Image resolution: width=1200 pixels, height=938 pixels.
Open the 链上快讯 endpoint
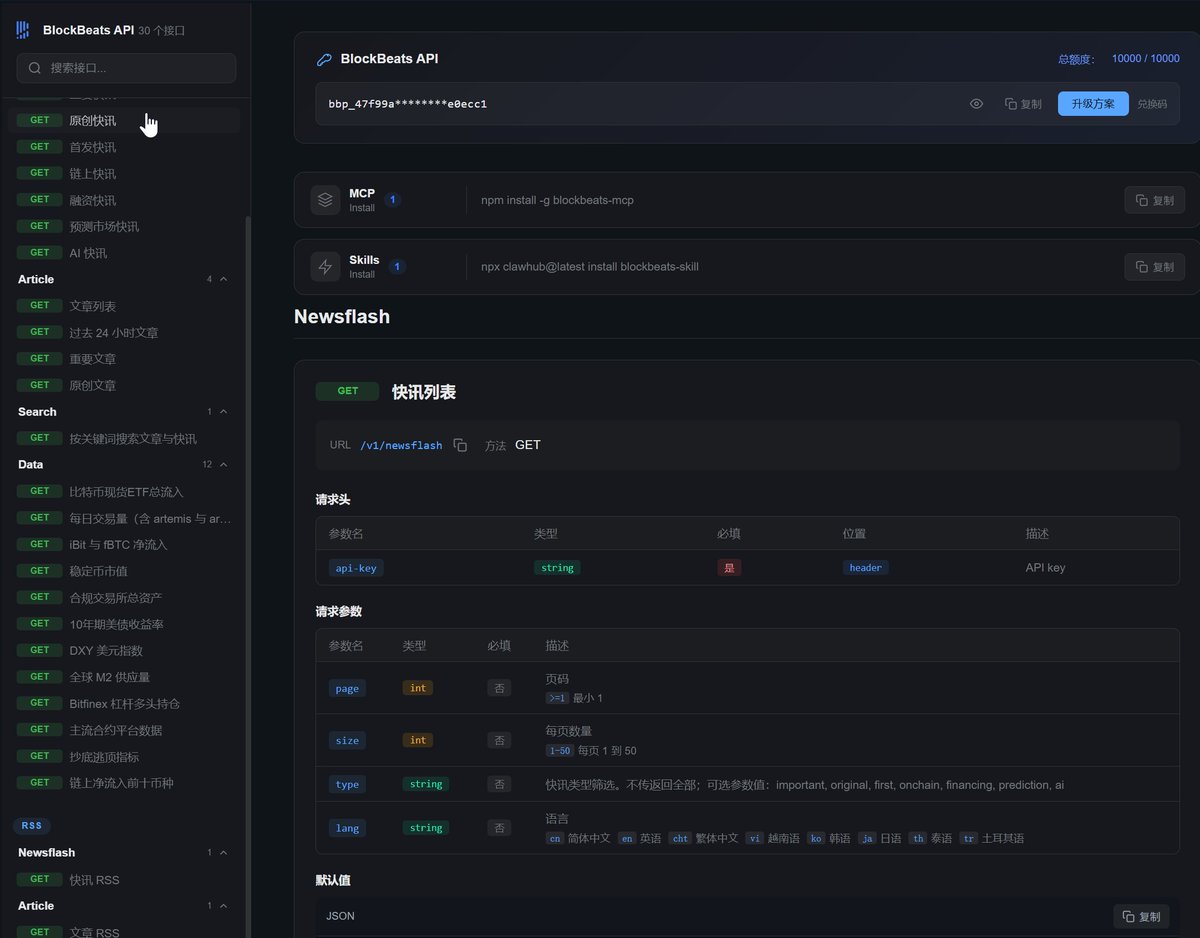coord(124,173)
